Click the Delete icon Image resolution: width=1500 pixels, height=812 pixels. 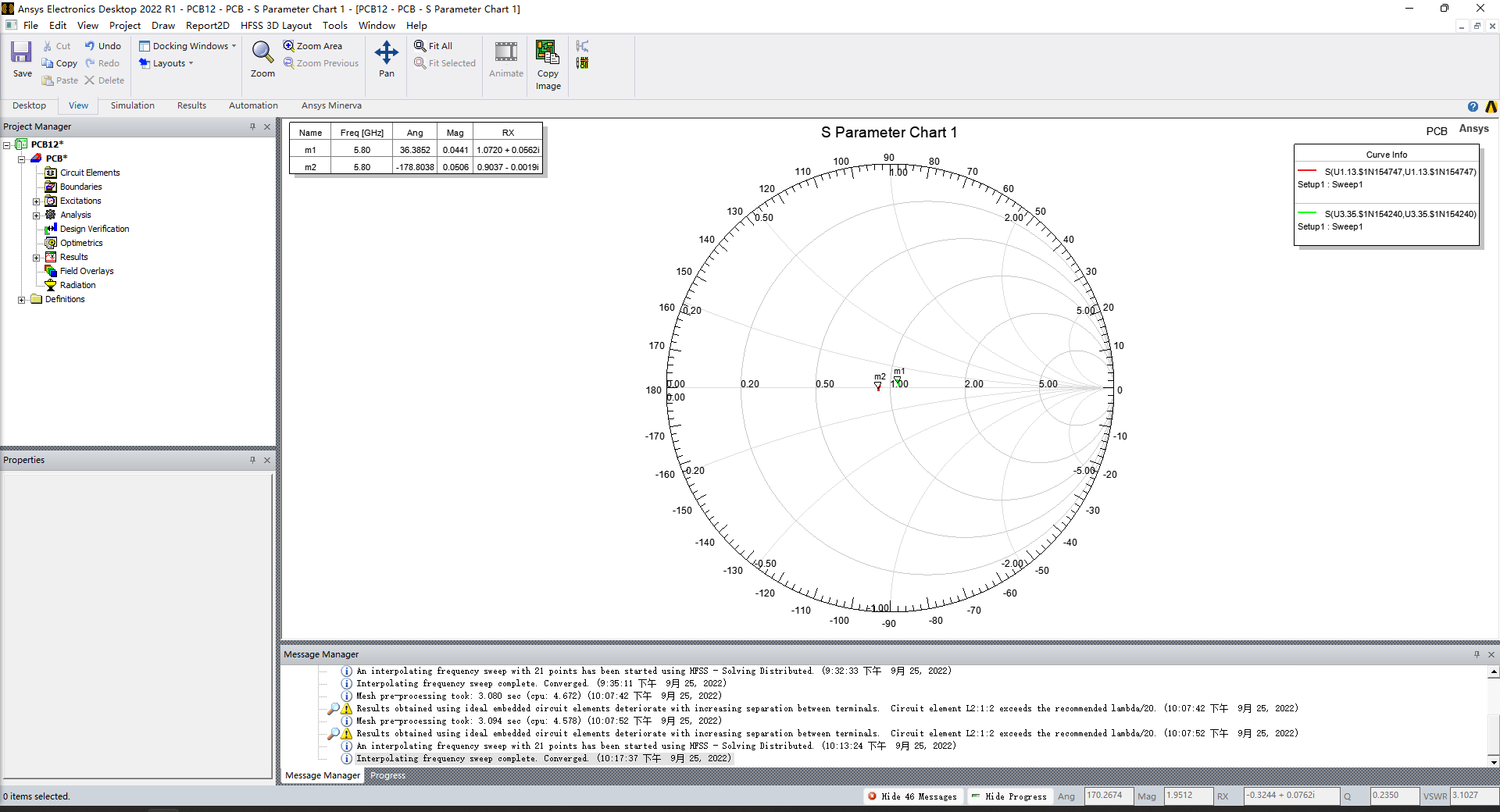point(90,80)
